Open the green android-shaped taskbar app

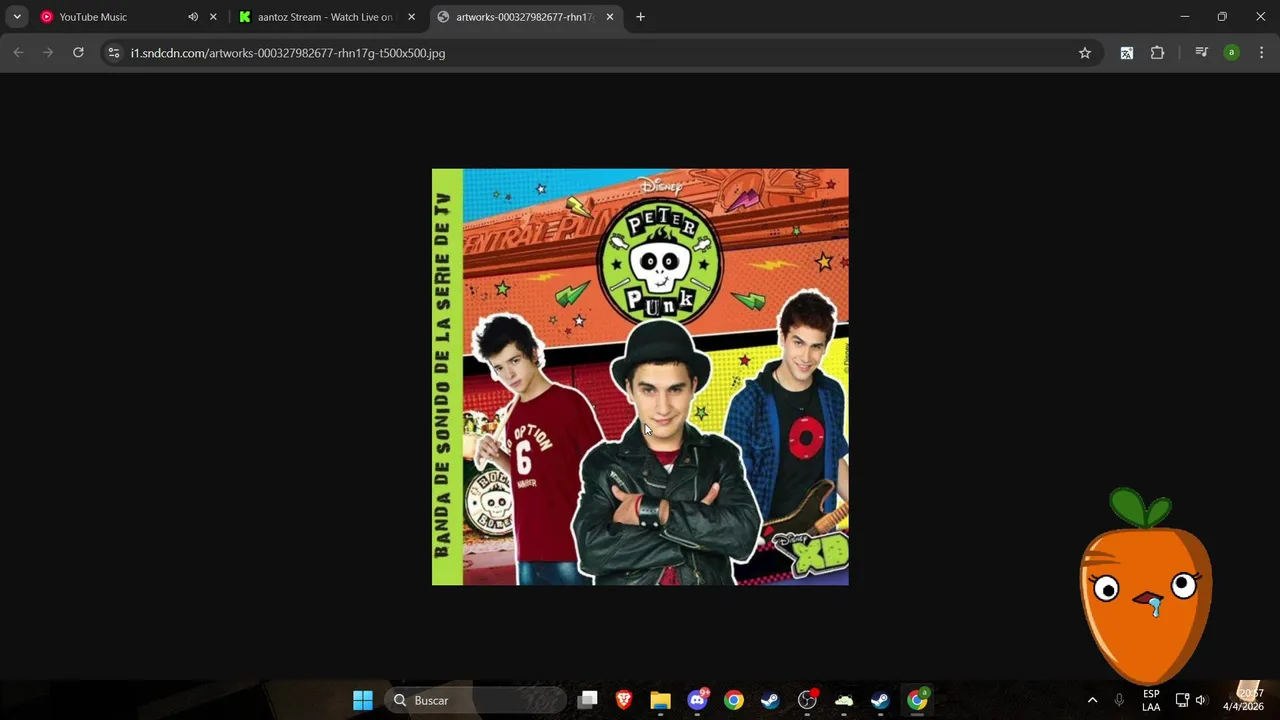844,700
